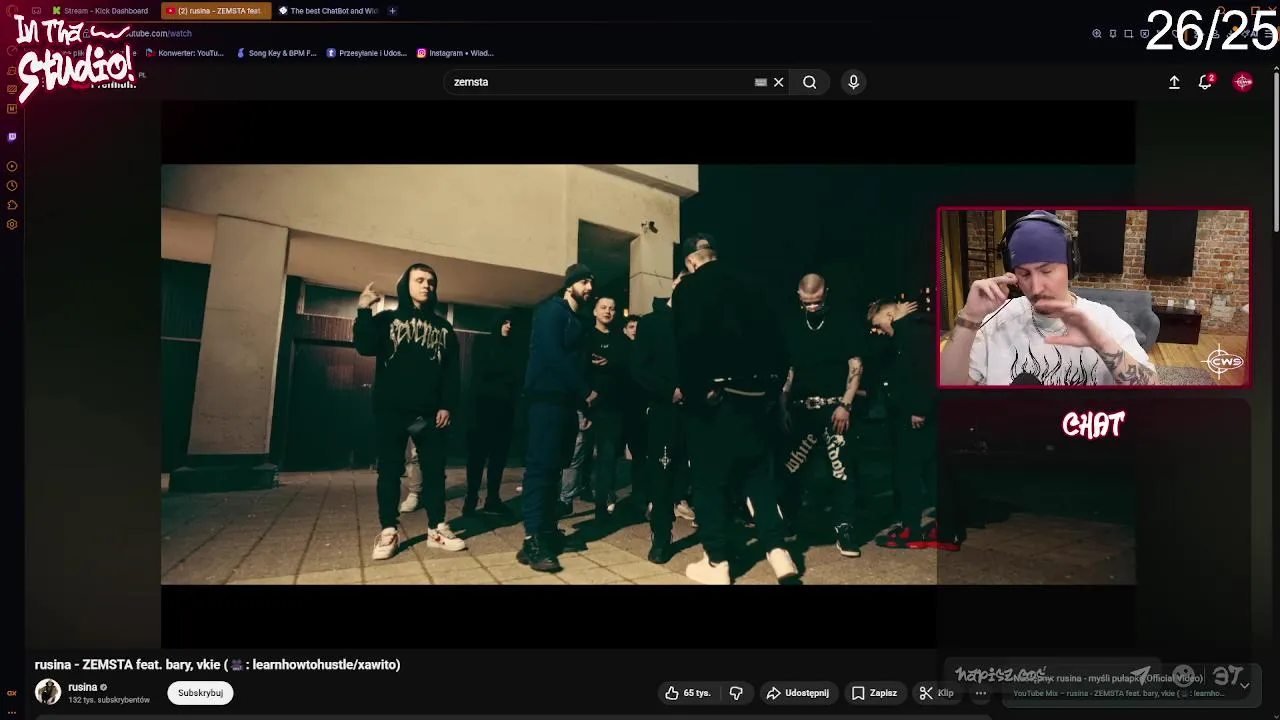Open the Song Key & BPM bookmark
This screenshot has width=1280, height=720.
pos(276,53)
